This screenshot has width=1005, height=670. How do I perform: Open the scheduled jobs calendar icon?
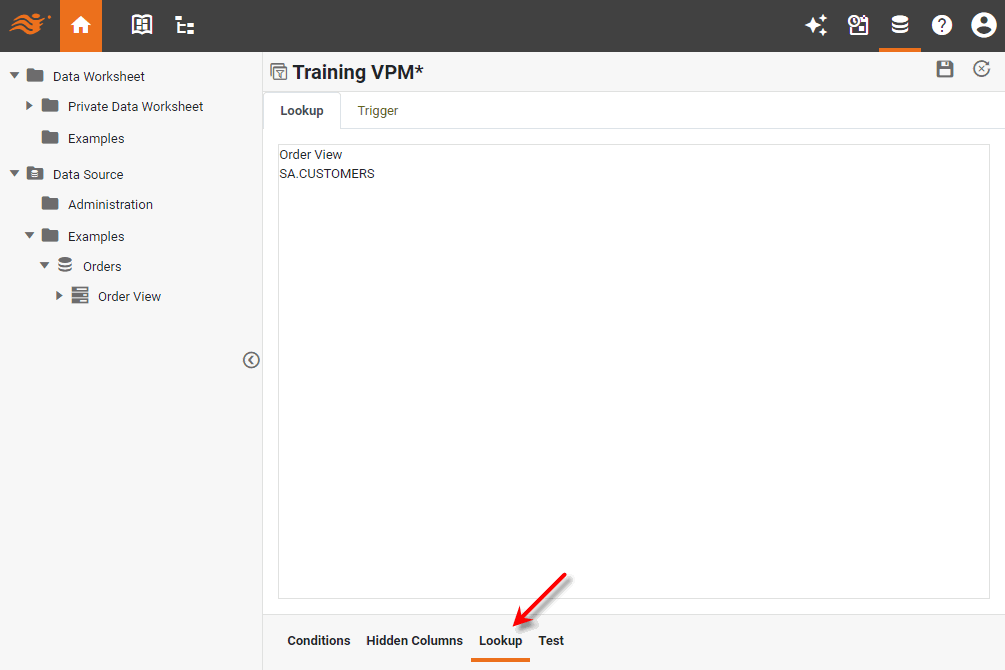point(858,25)
